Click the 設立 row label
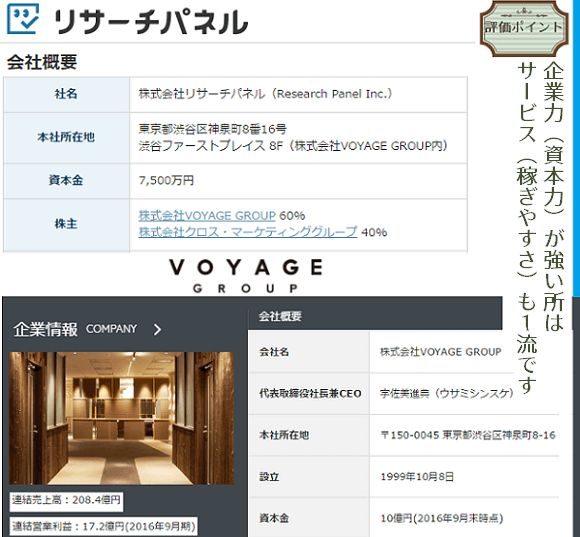580x537 pixels. tap(269, 477)
